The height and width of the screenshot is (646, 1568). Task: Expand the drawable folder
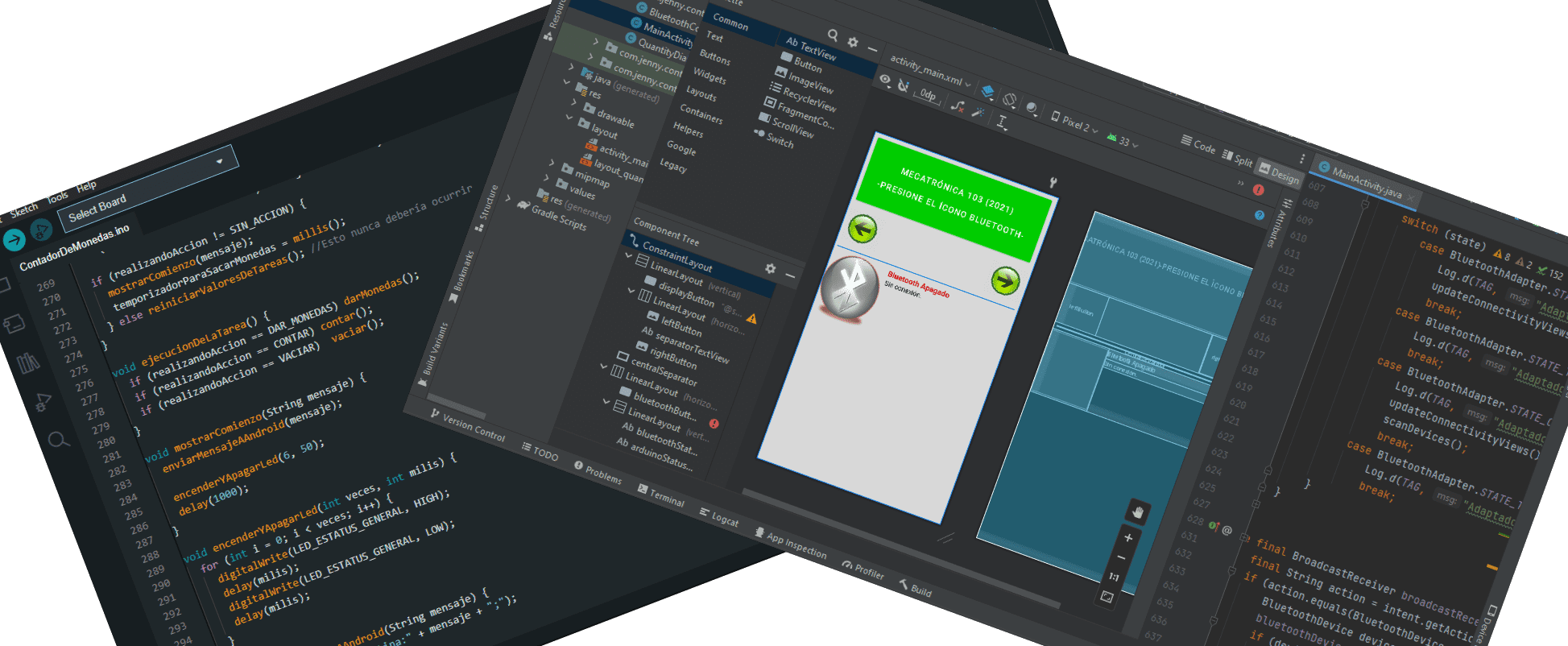point(574,102)
